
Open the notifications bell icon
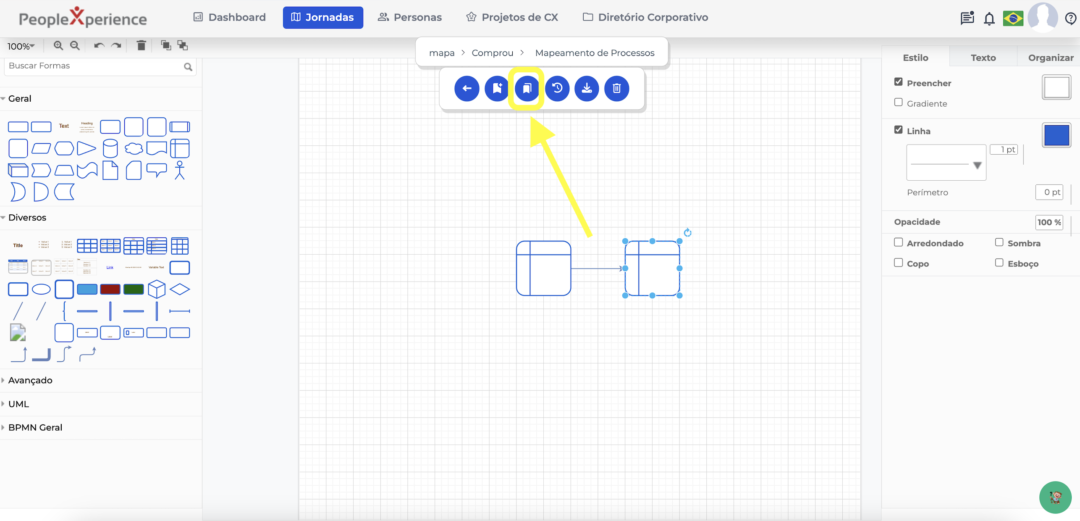click(x=989, y=18)
